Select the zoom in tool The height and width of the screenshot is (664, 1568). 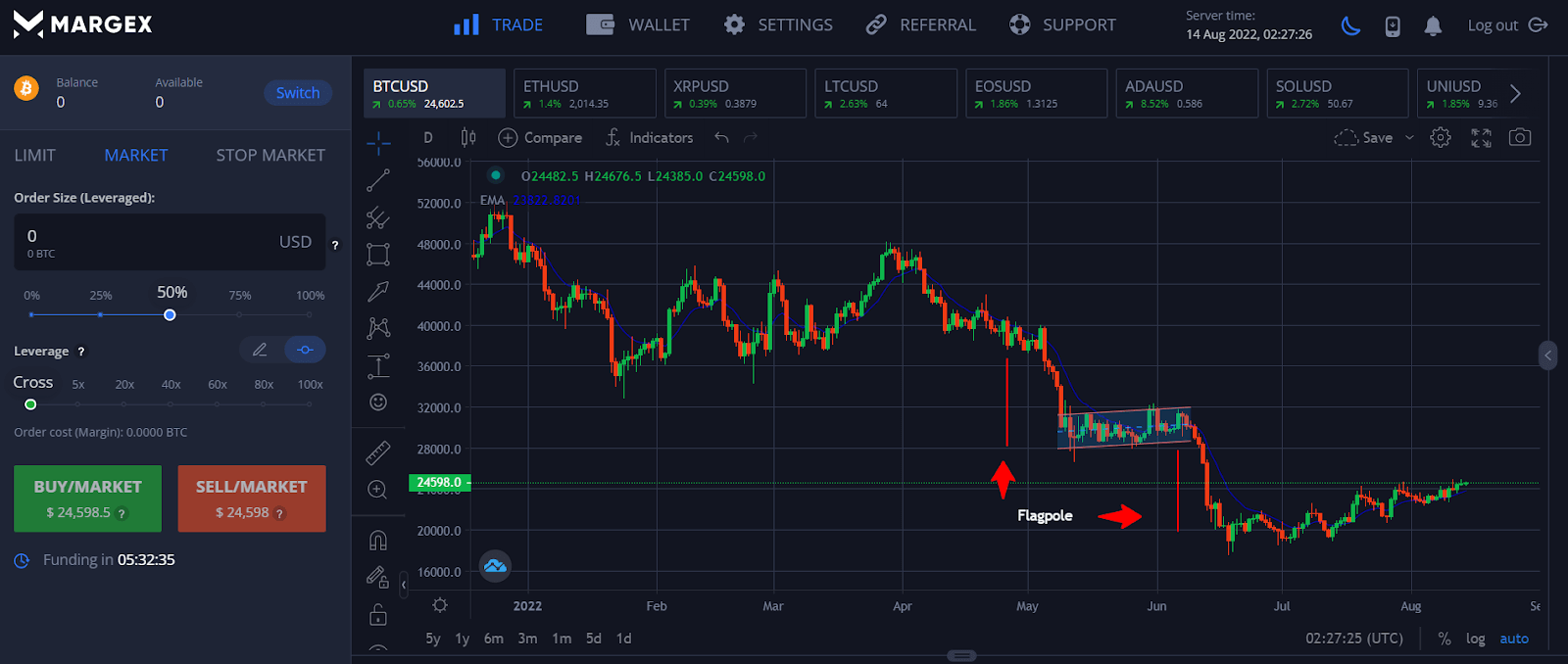coord(378,490)
